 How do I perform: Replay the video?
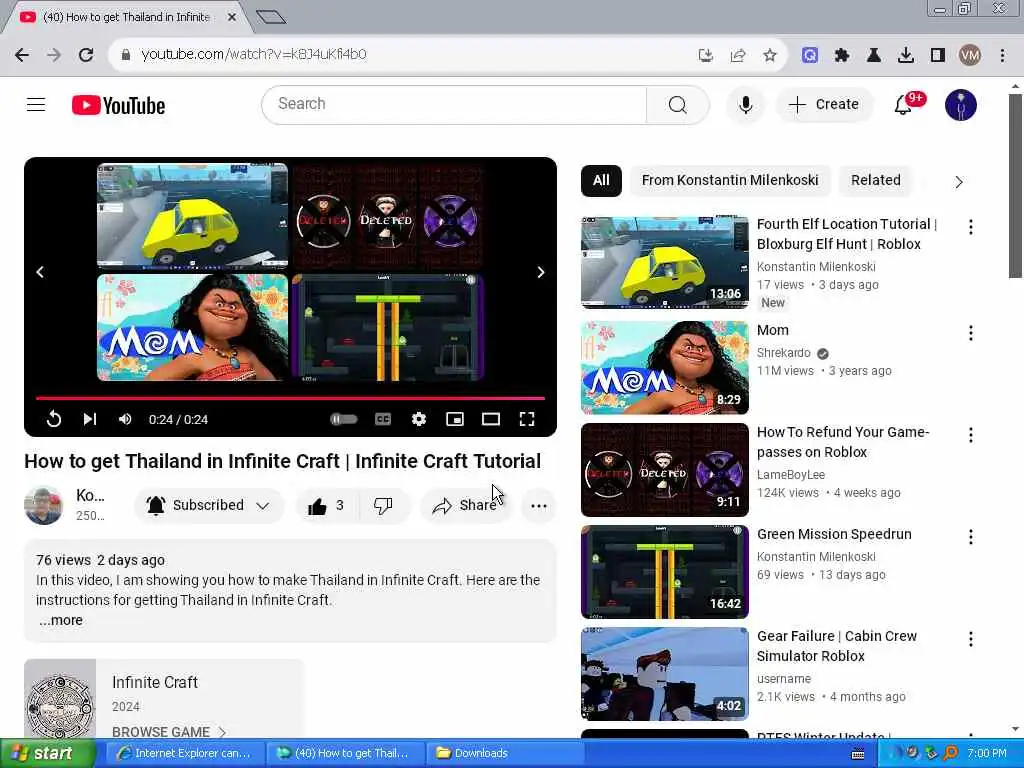point(54,419)
